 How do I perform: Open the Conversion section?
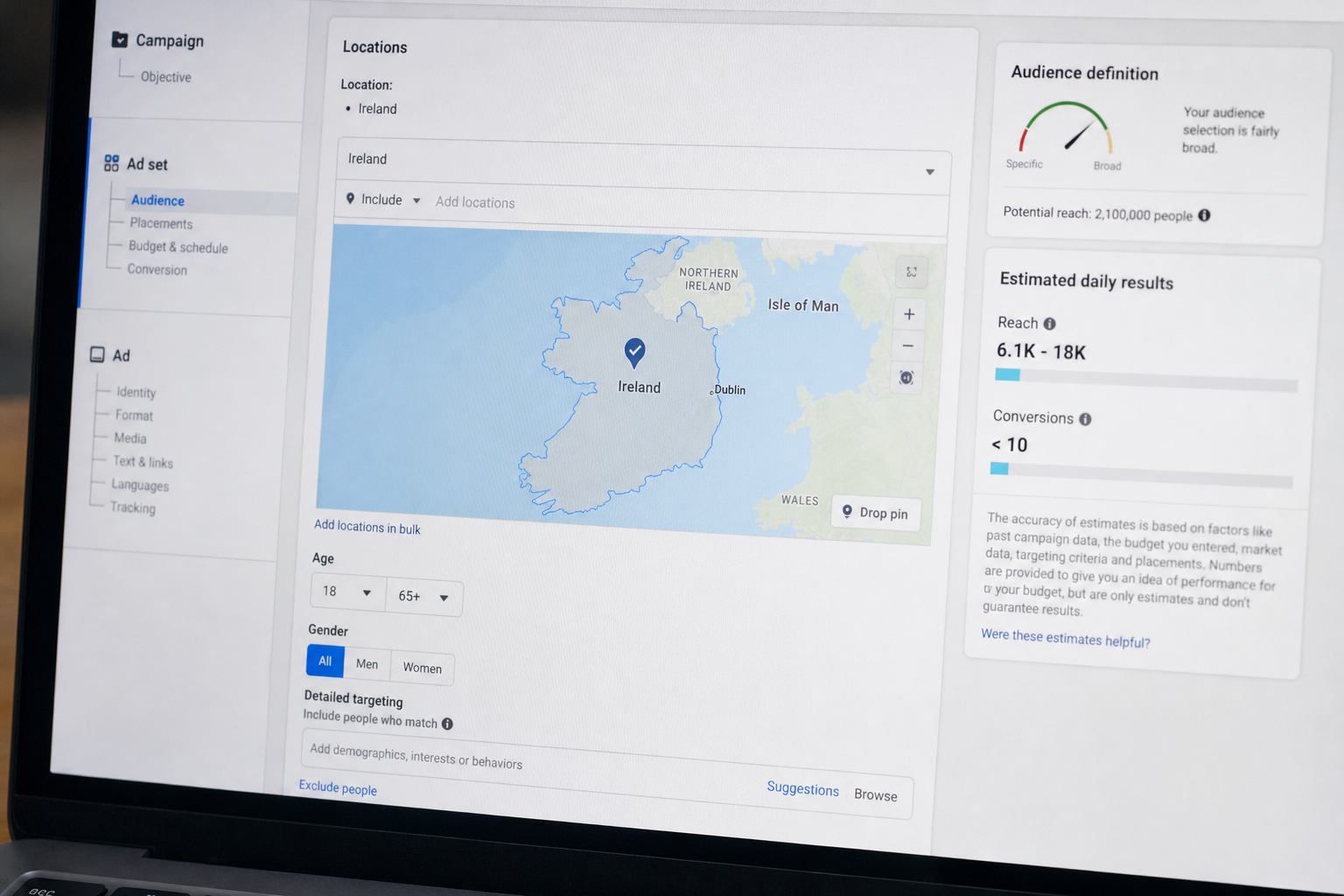157,269
